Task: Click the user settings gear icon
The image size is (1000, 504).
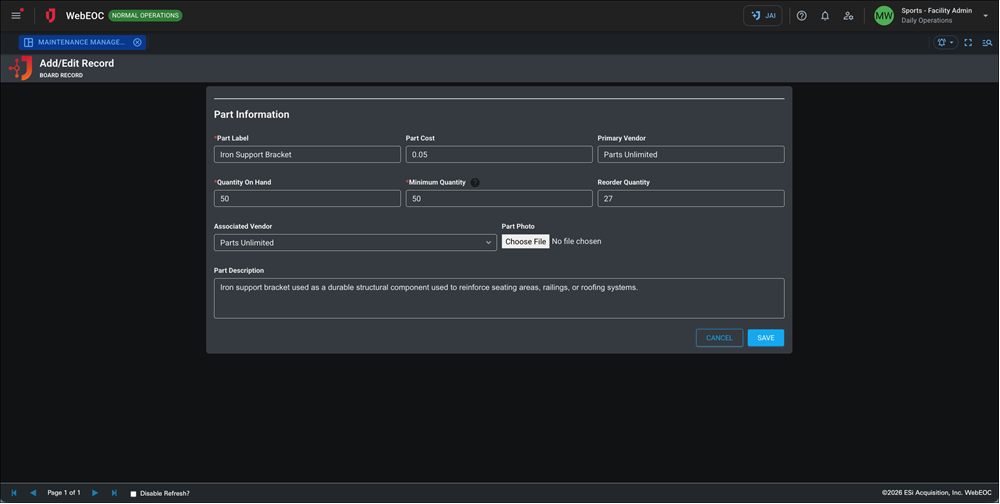Action: pos(848,16)
